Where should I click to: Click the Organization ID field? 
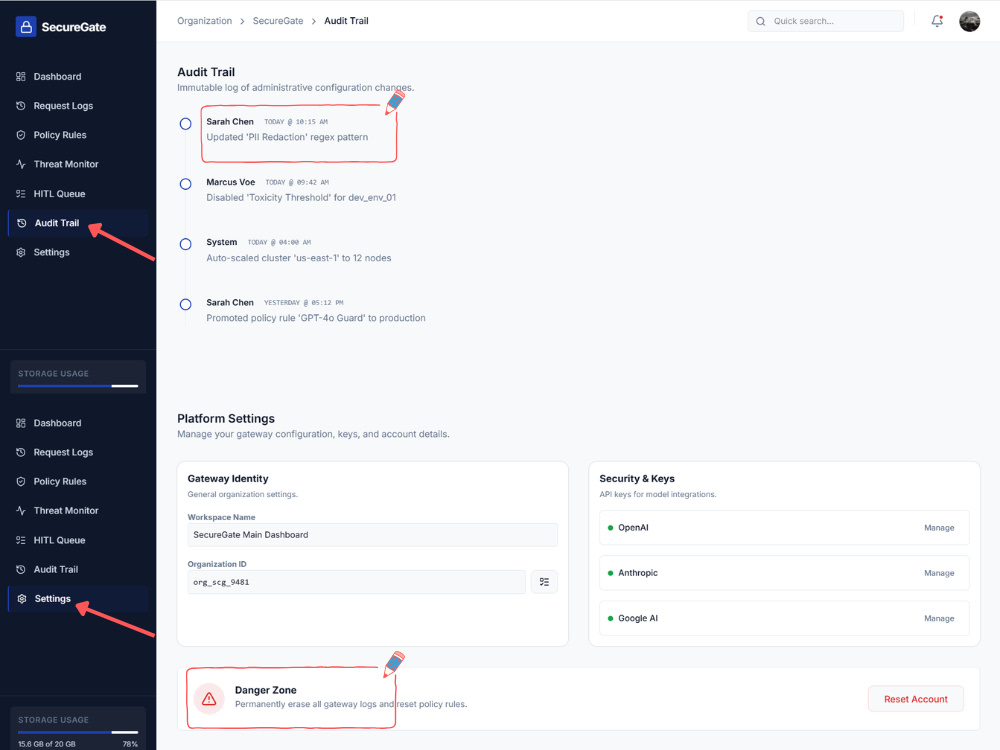357,582
